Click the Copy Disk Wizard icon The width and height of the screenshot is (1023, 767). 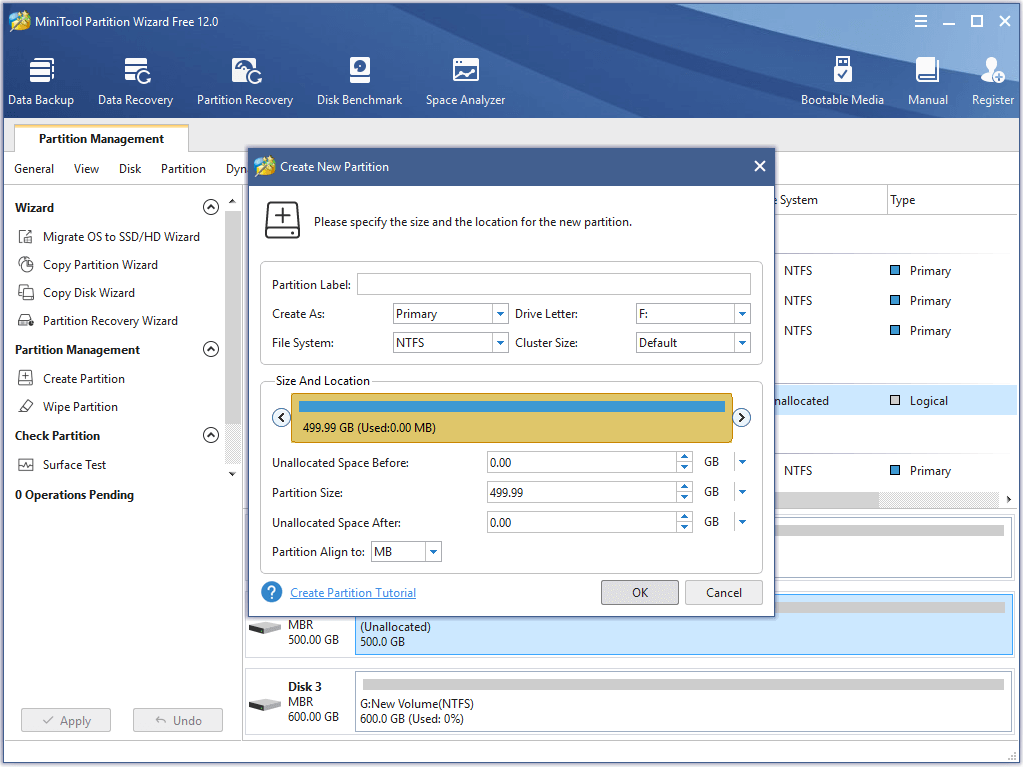click(x=25, y=293)
